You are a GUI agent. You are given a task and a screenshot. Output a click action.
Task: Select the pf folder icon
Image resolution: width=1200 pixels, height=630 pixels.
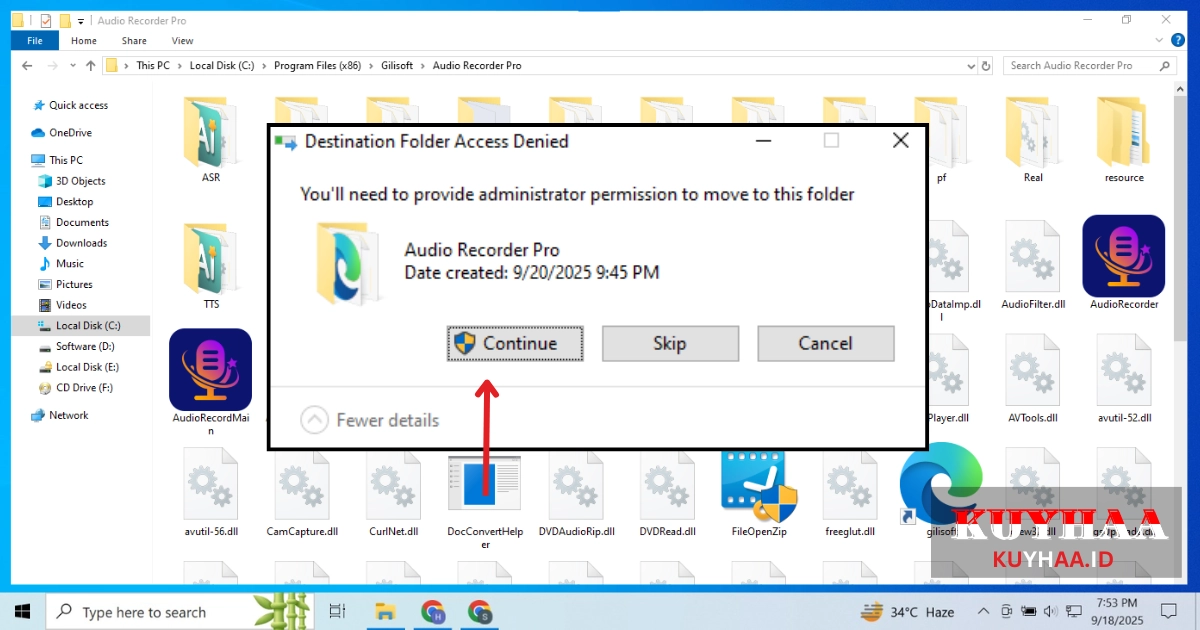(941, 134)
